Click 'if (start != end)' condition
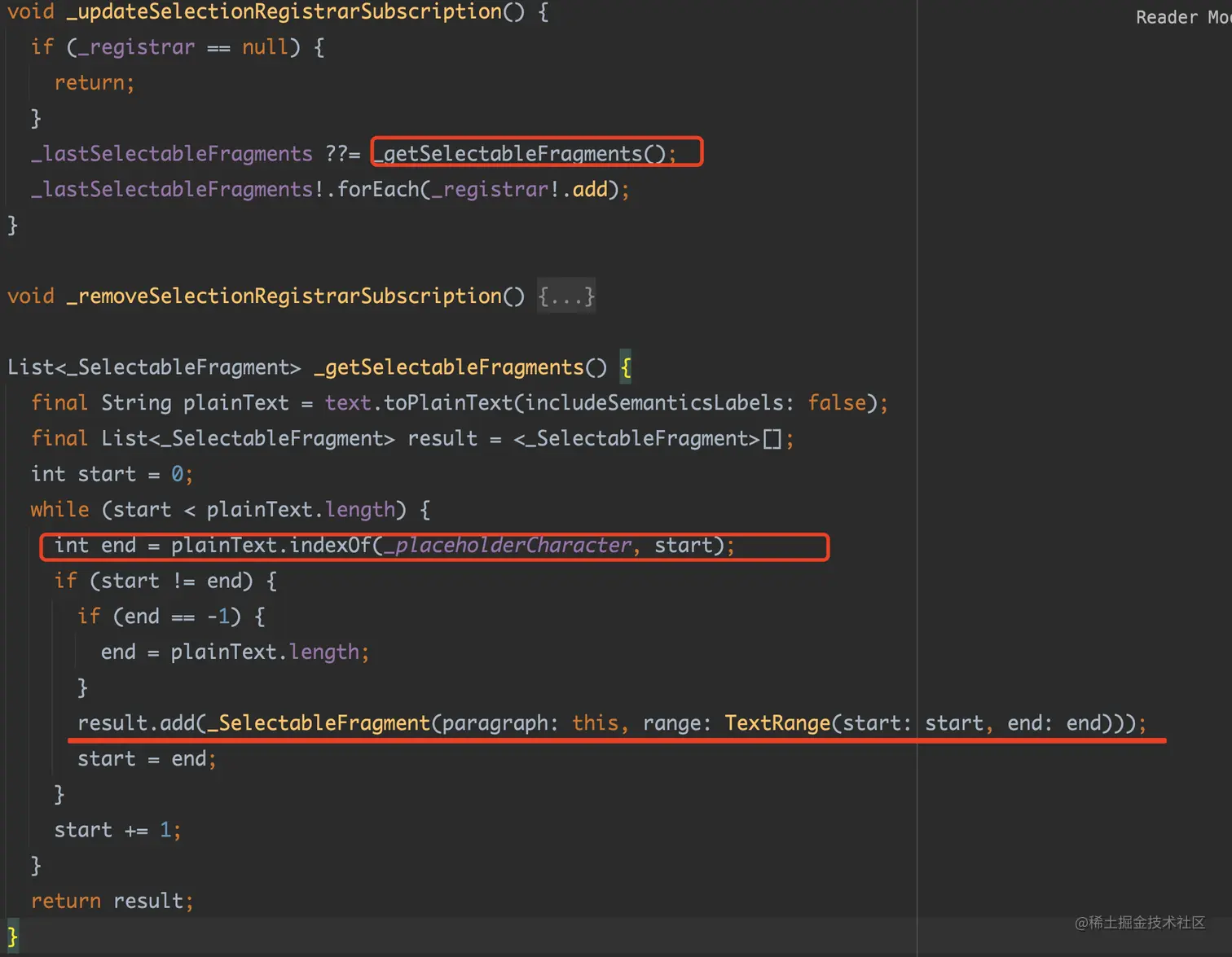This screenshot has width=1232, height=957. (x=165, y=582)
